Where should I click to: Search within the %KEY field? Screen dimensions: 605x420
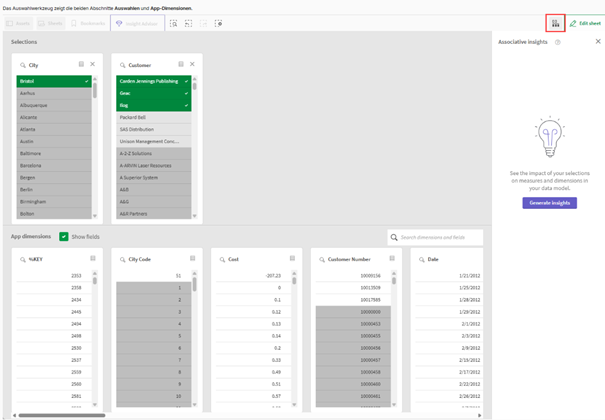click(x=23, y=260)
